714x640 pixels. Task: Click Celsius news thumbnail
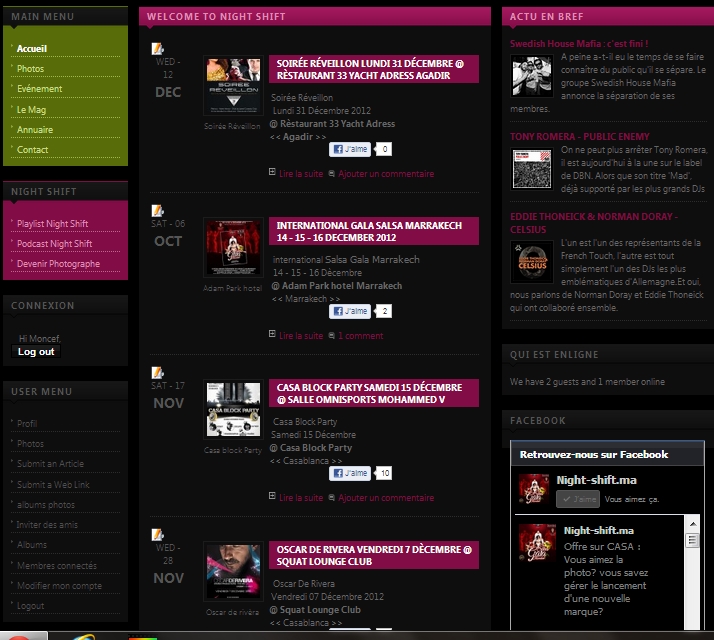click(x=532, y=262)
